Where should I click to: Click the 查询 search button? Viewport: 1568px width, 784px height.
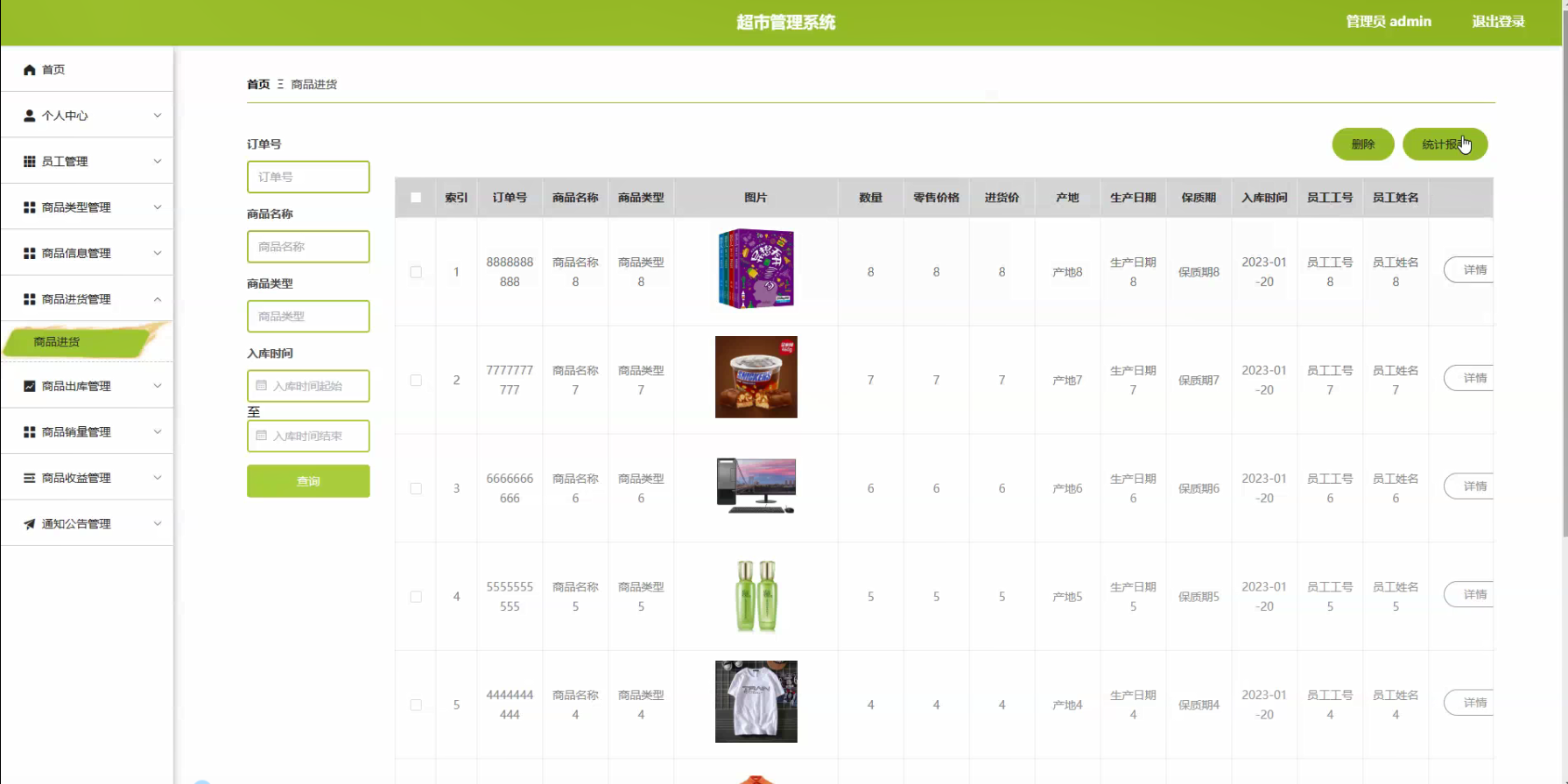click(308, 481)
